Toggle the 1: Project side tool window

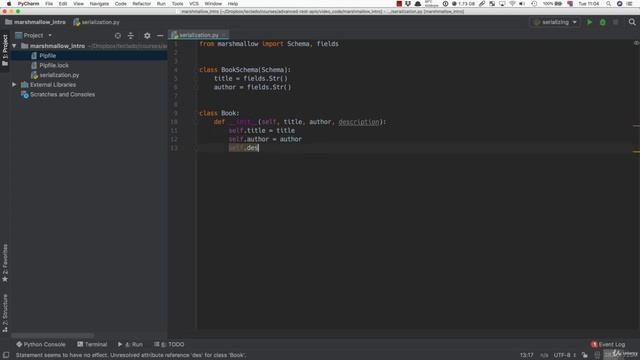click(x=5, y=51)
